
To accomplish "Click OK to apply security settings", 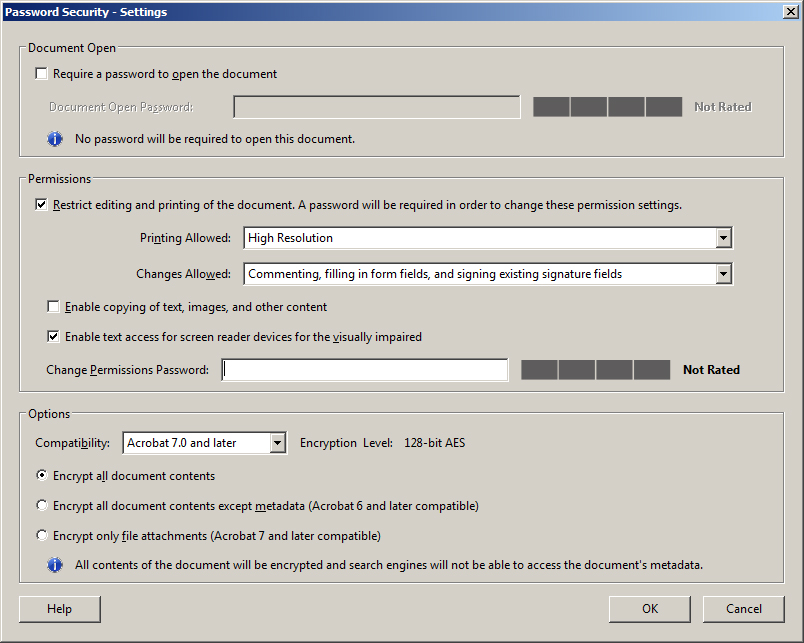I will [x=649, y=609].
